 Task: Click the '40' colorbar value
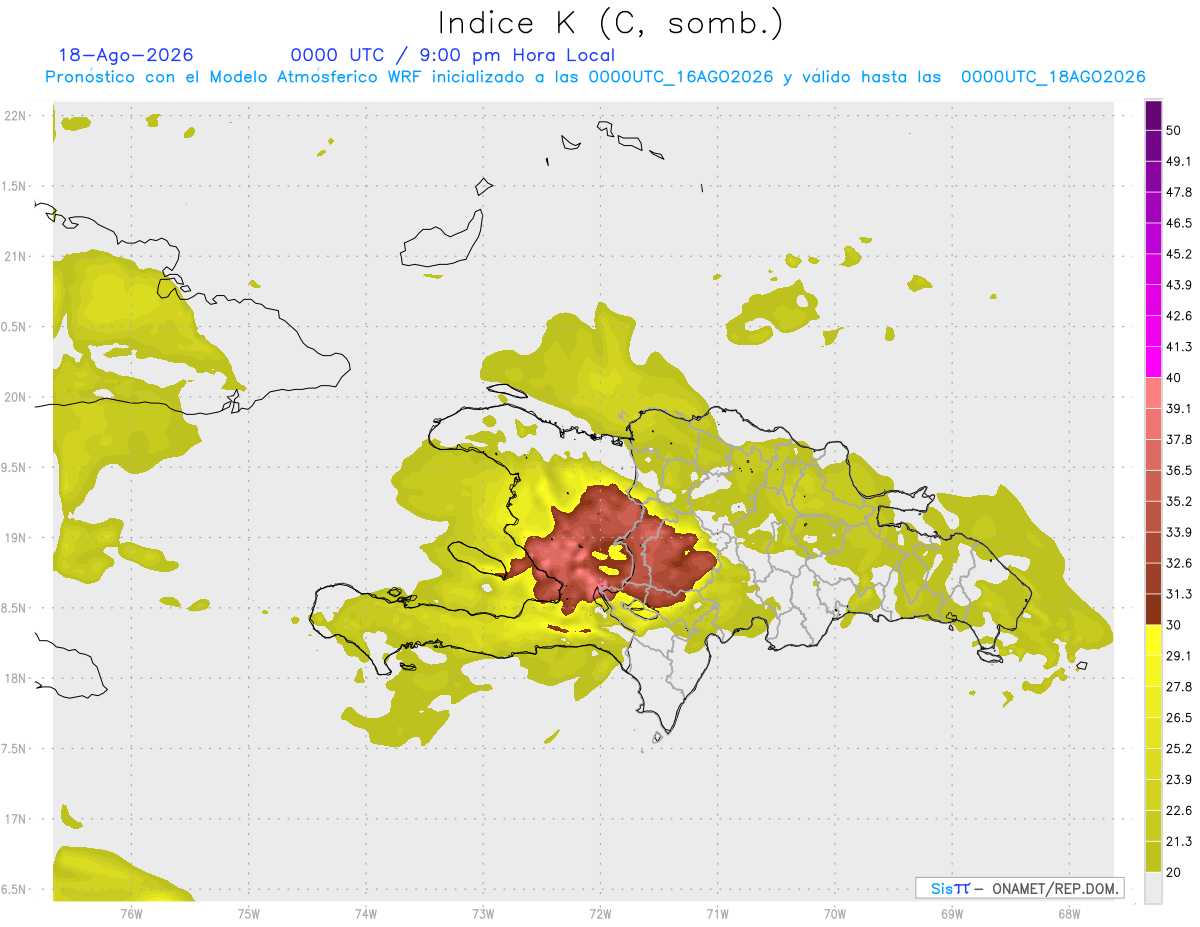[x=1174, y=378]
